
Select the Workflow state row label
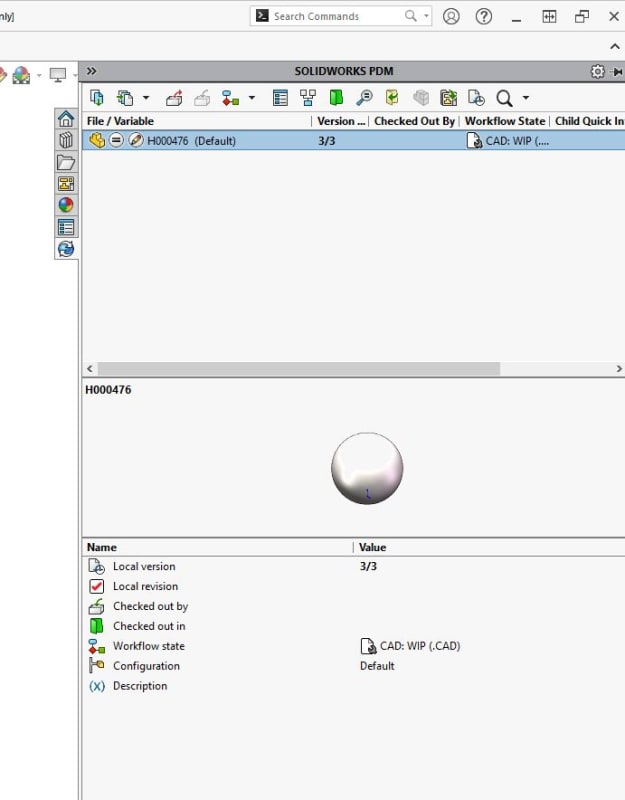[148, 646]
